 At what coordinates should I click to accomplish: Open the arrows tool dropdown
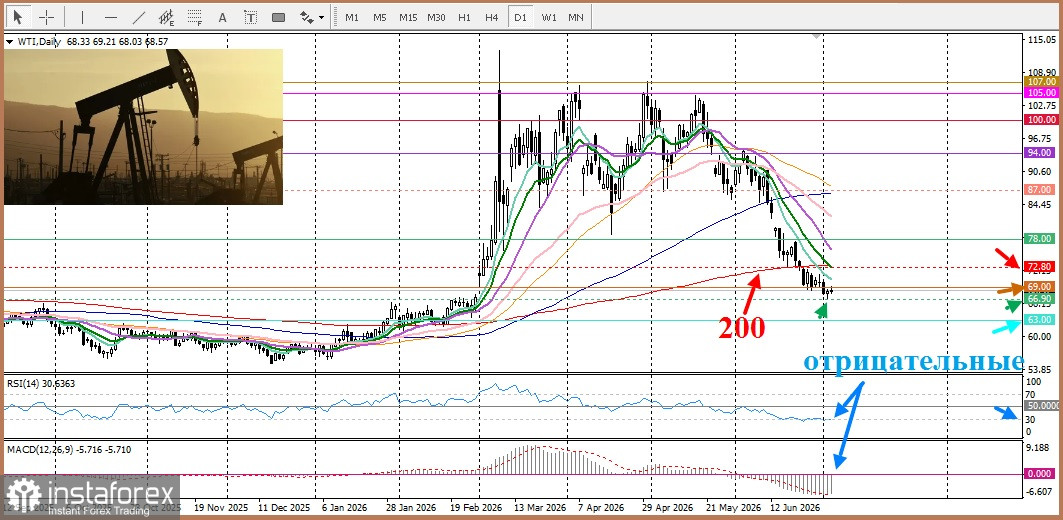click(x=321, y=18)
